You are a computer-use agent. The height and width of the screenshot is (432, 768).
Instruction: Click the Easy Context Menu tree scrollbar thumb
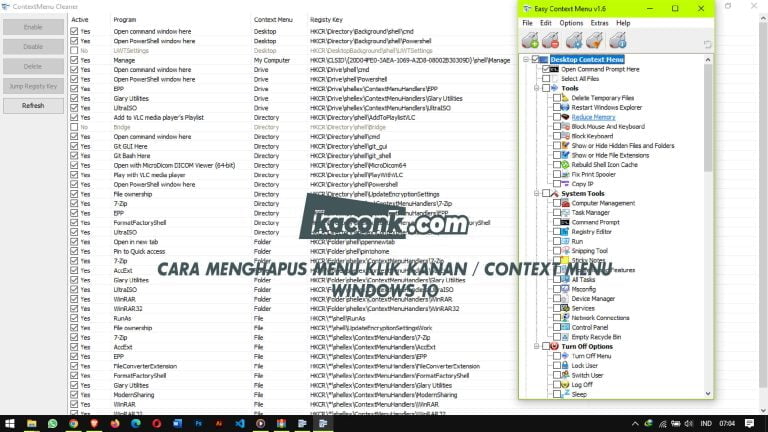click(x=708, y=118)
